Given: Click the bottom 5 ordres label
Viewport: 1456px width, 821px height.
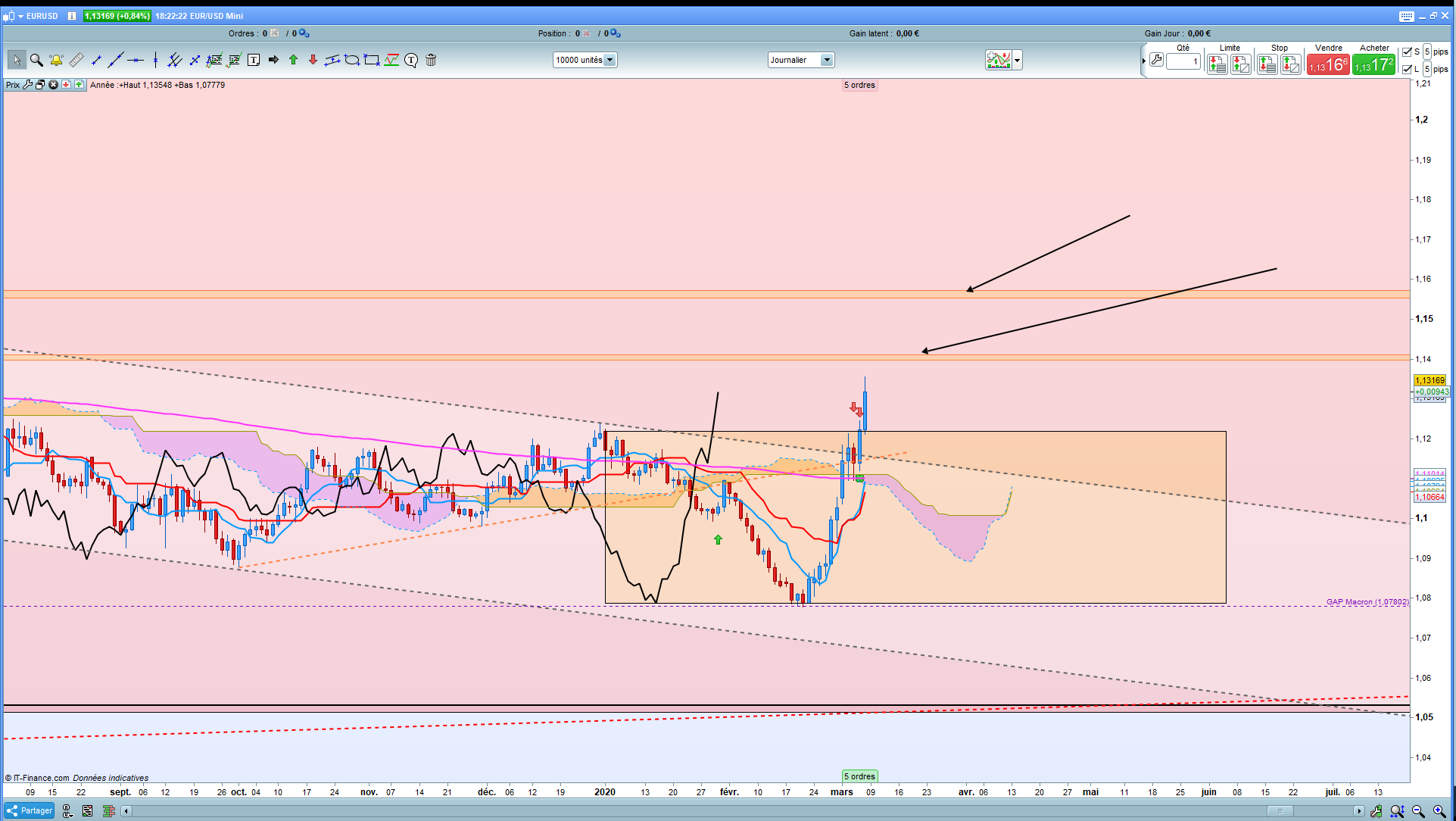Looking at the screenshot, I should 859,776.
